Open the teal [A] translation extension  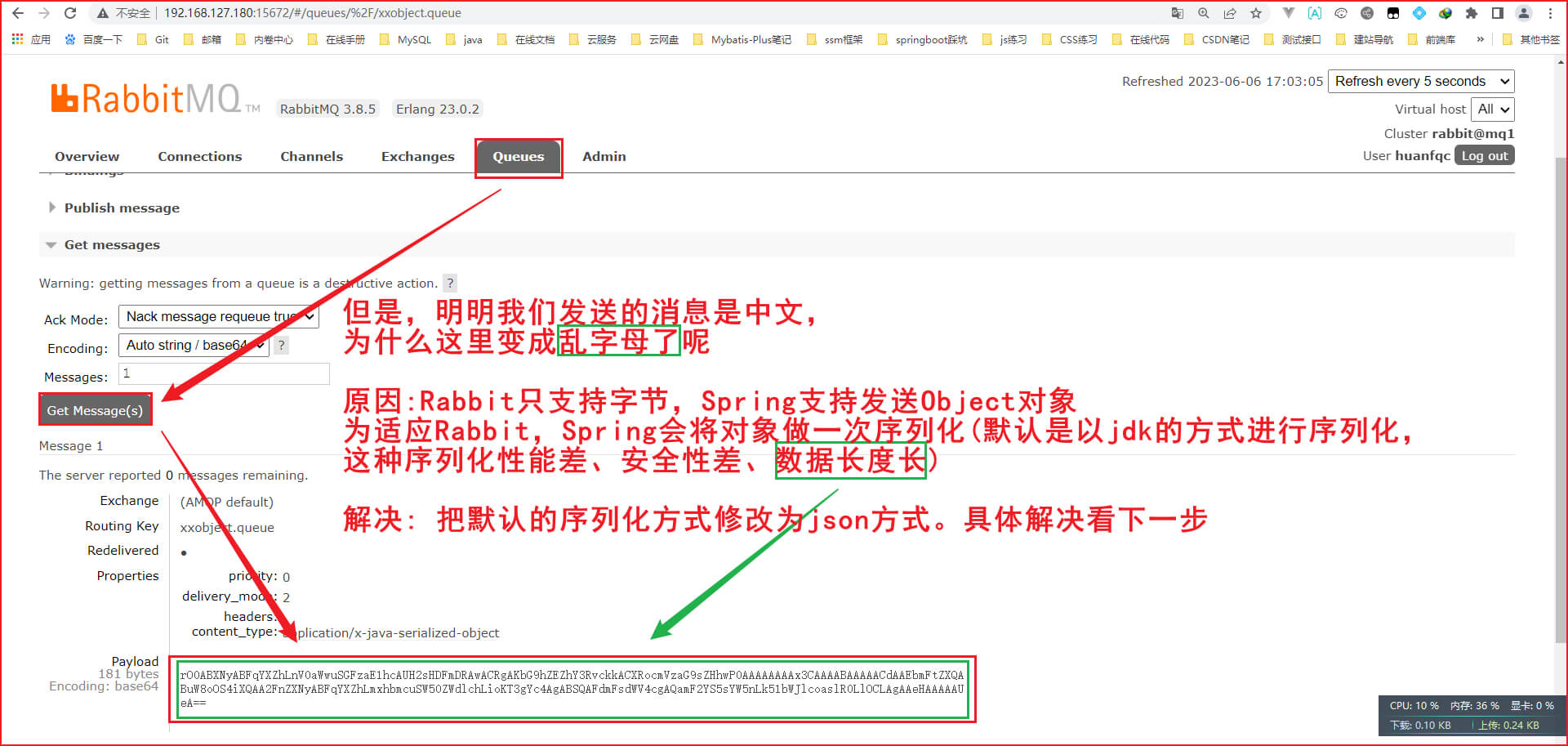tap(1315, 13)
